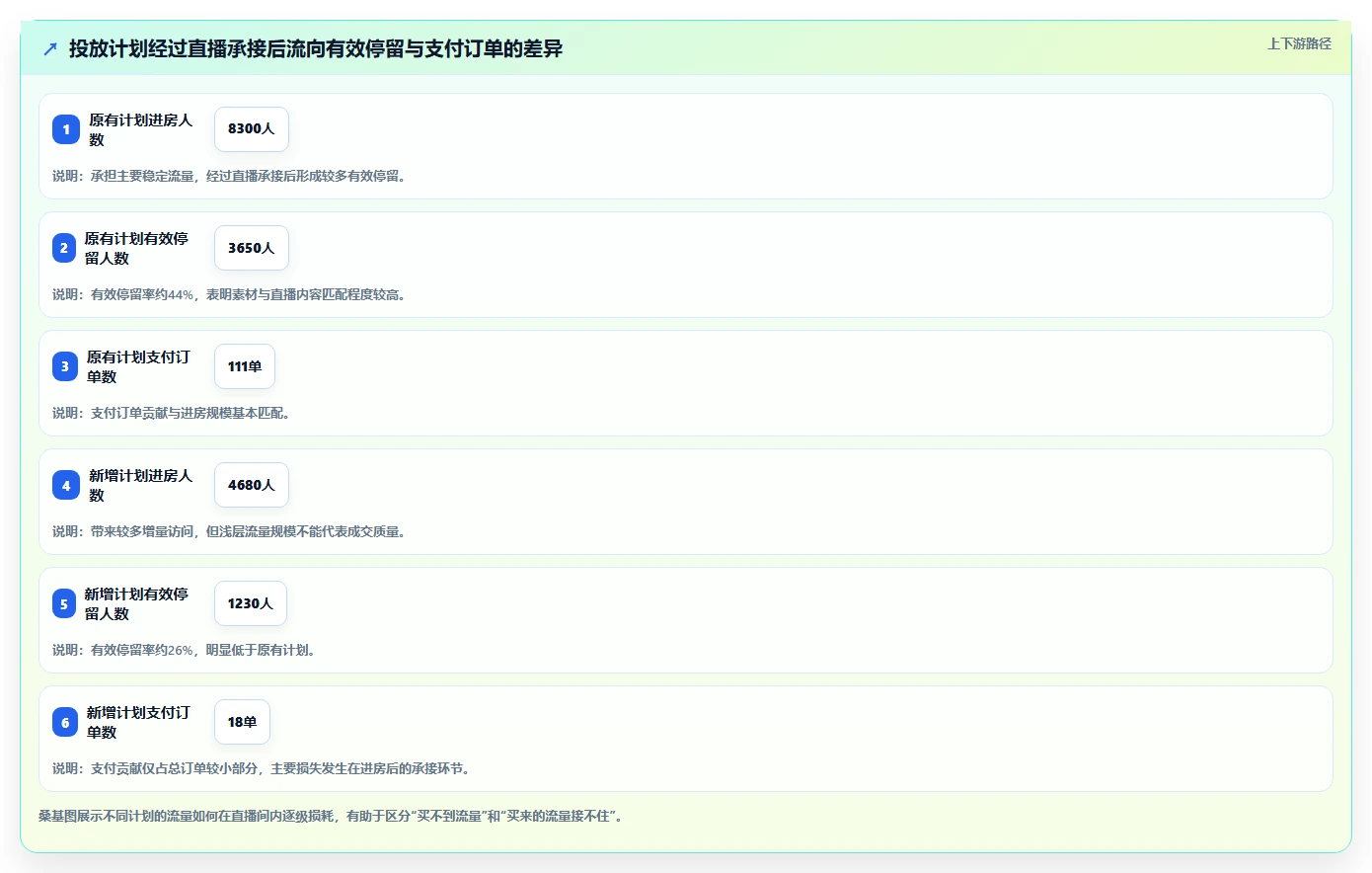The width and height of the screenshot is (1372, 873).
Task: Click the 4680人 value chip
Action: coord(252,485)
